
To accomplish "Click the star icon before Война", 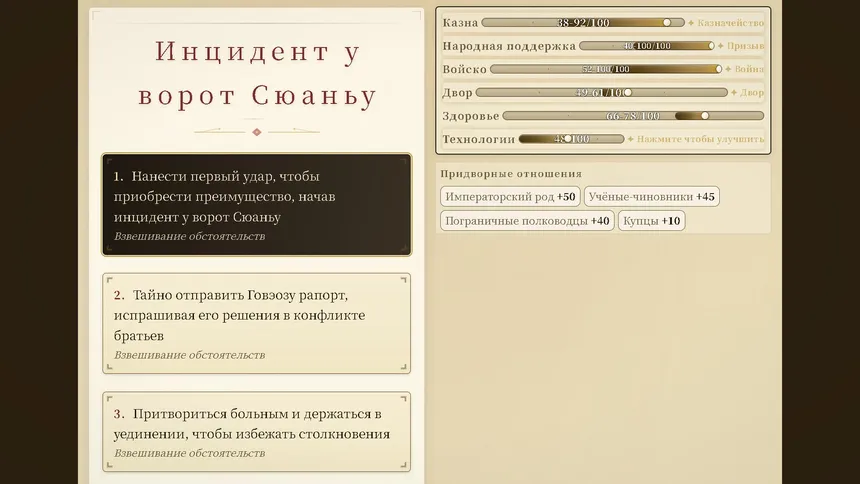I will pos(728,69).
